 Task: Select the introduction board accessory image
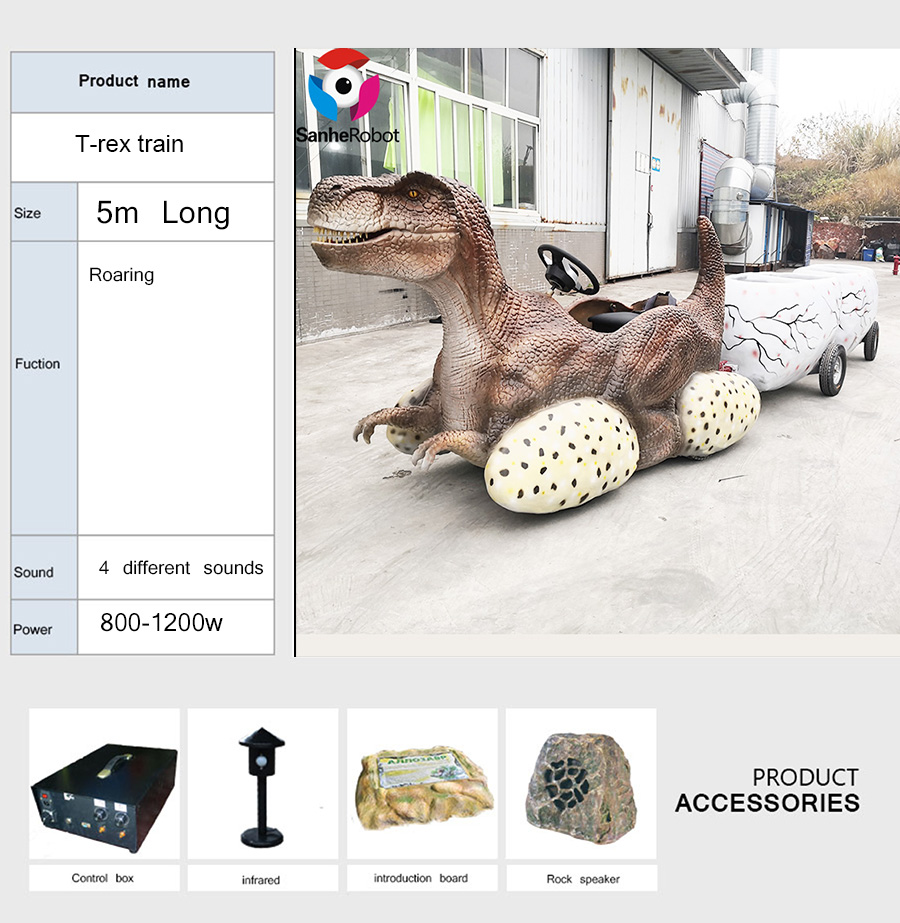422,783
